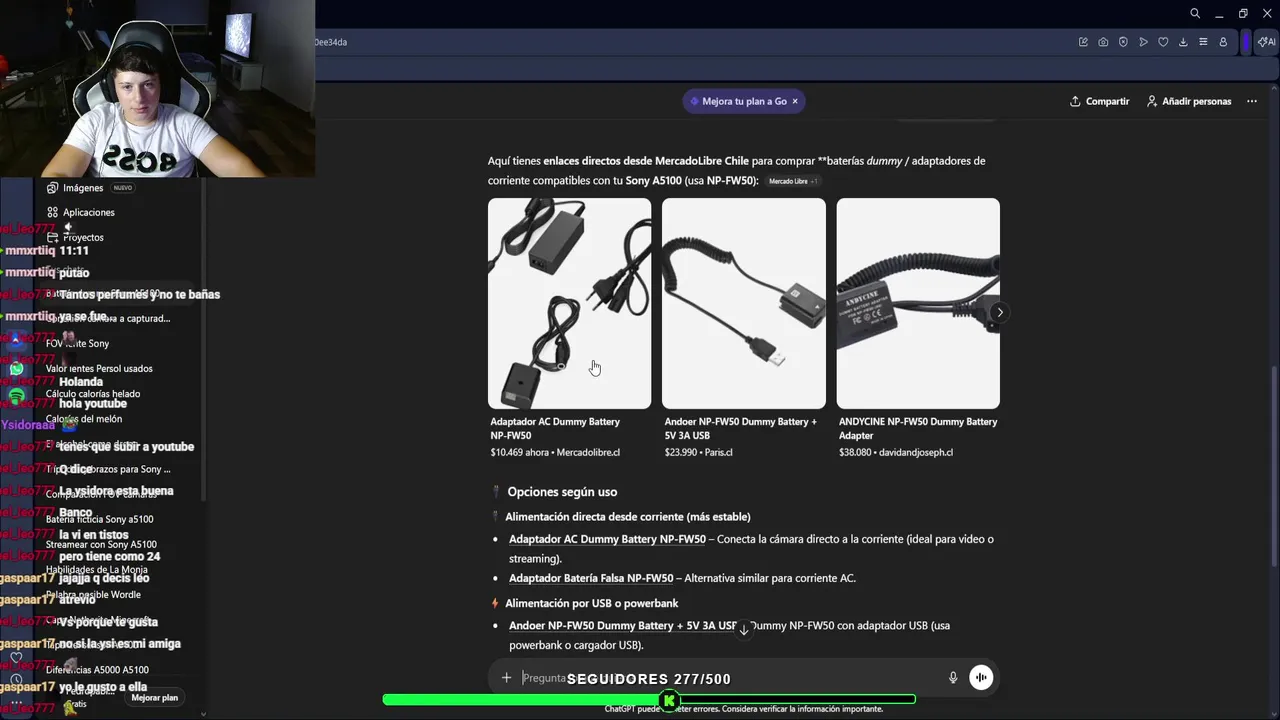Click the send arrow icon in browser toolbar
The height and width of the screenshot is (720, 1280).
(1143, 42)
